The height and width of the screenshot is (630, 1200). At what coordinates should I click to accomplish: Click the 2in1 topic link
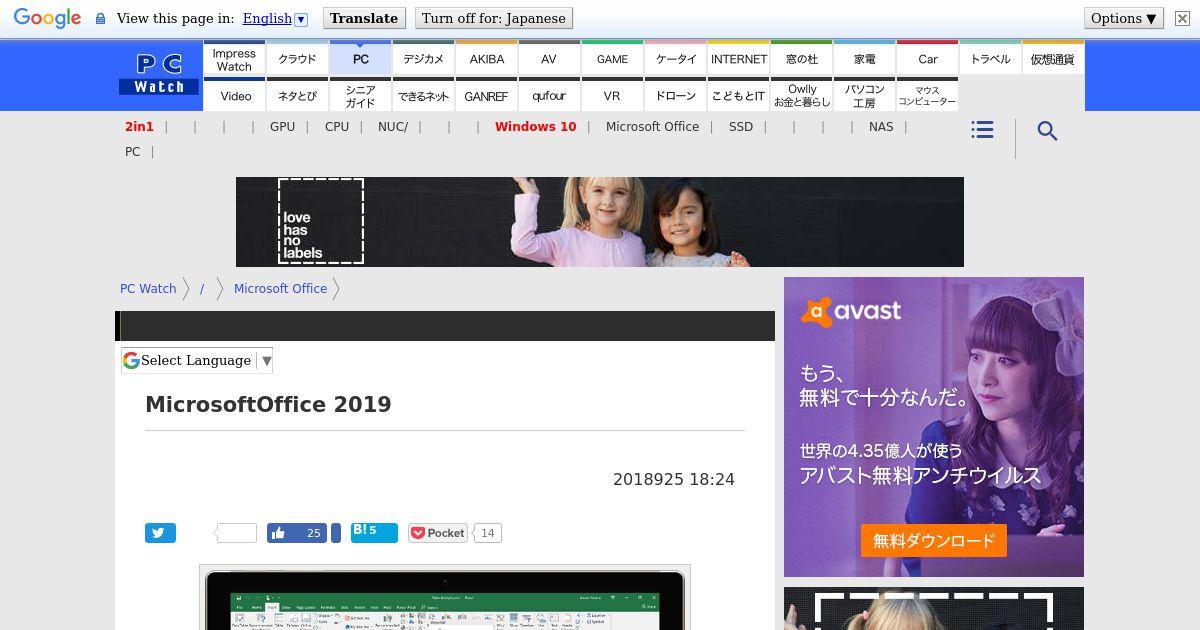pyautogui.click(x=140, y=127)
